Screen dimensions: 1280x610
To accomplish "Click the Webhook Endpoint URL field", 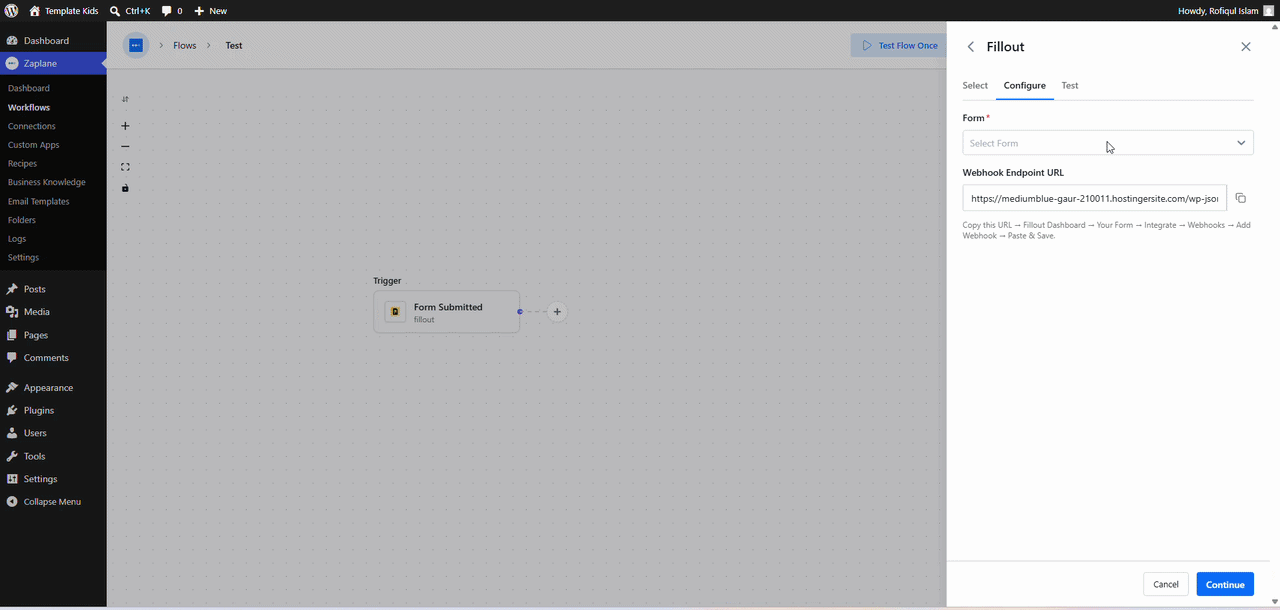I will [1094, 198].
